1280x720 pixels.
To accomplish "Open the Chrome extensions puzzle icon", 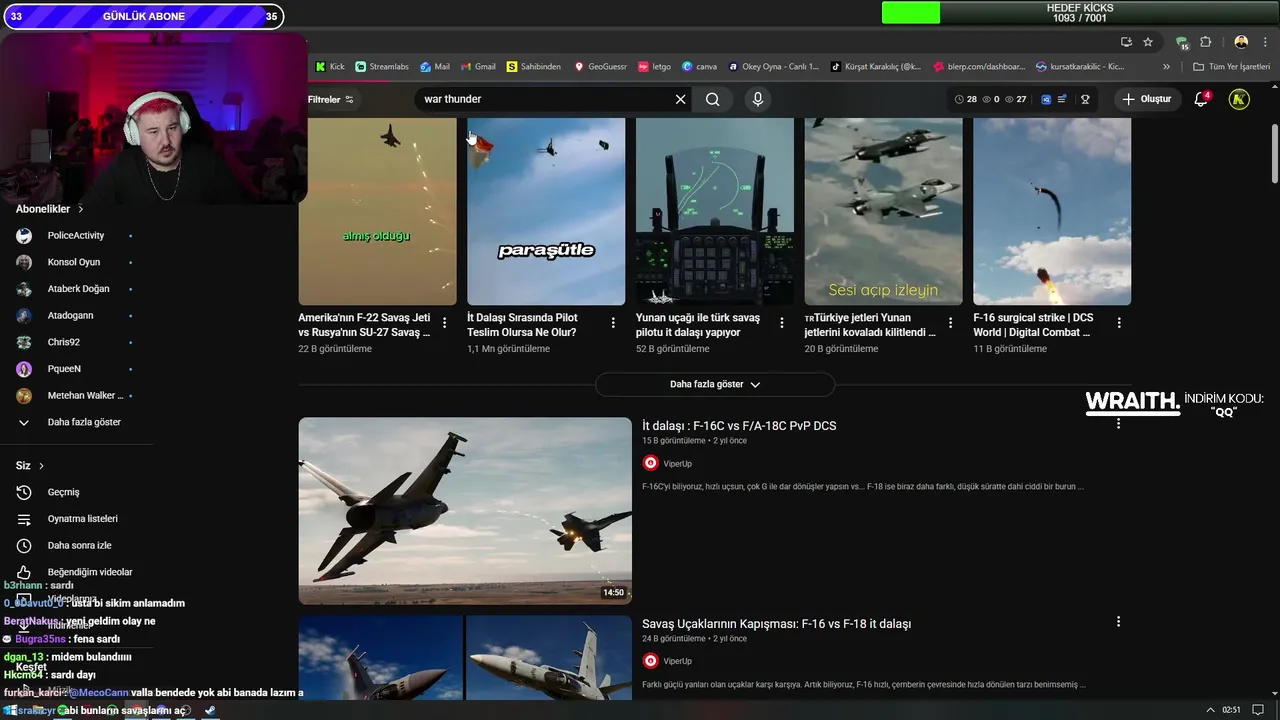I will [x=1205, y=42].
